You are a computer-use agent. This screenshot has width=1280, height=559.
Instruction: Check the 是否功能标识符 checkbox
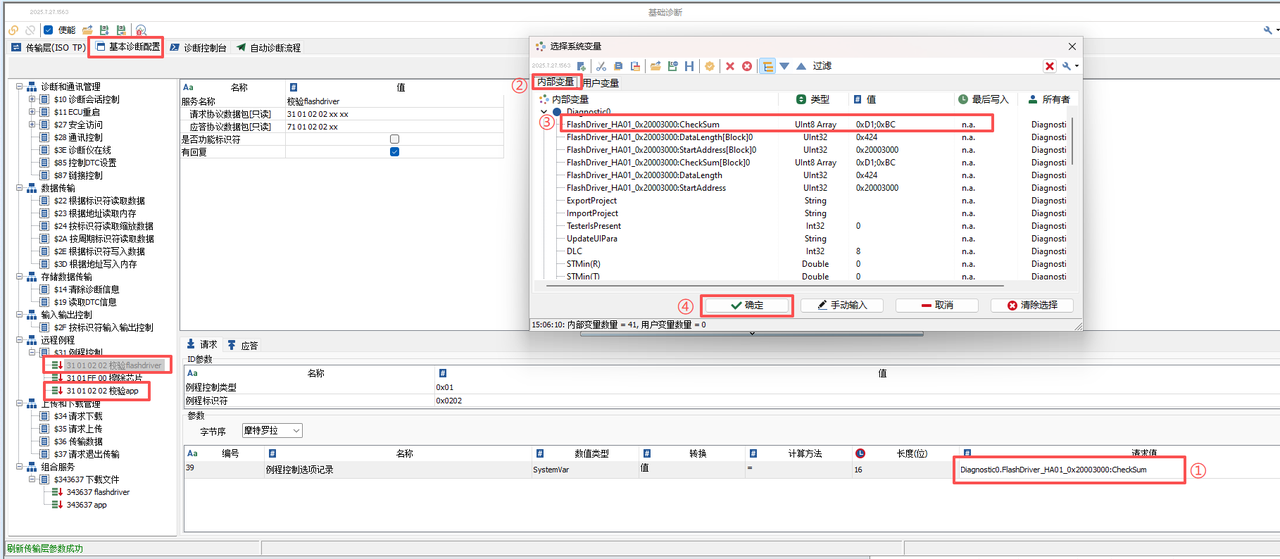(x=394, y=139)
